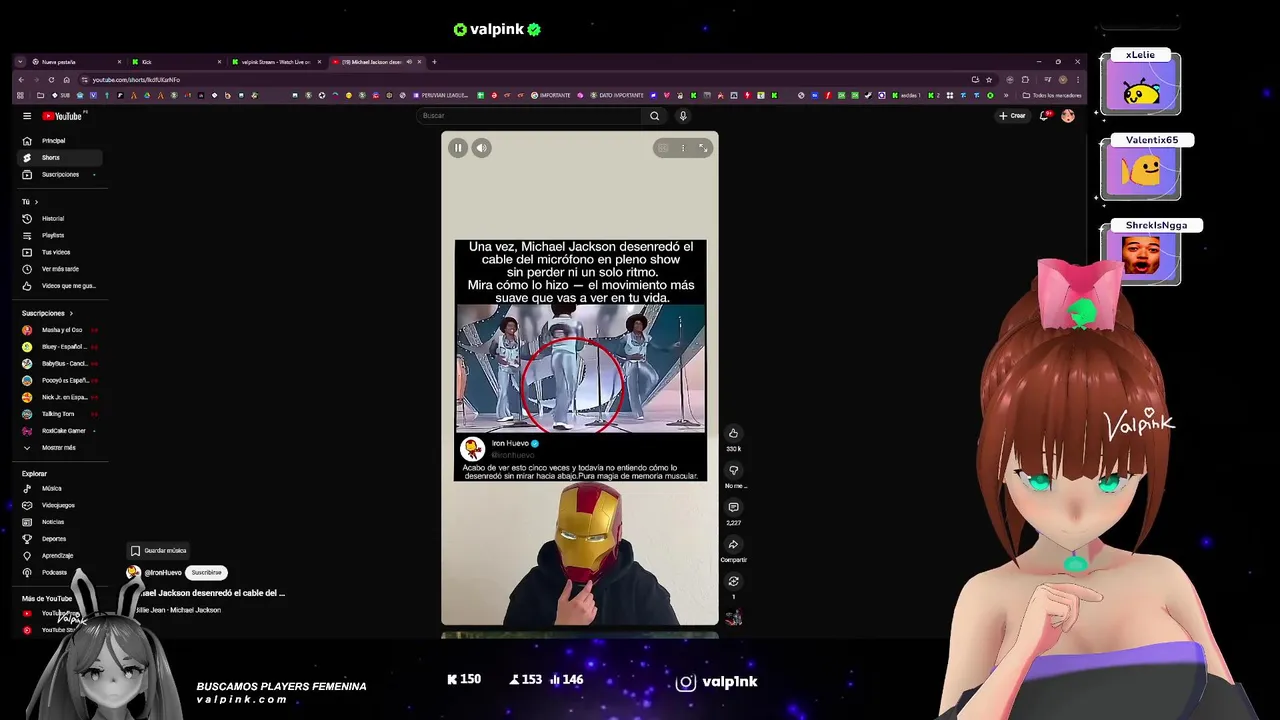
Task: Open the Short's comments
Action: [733, 507]
